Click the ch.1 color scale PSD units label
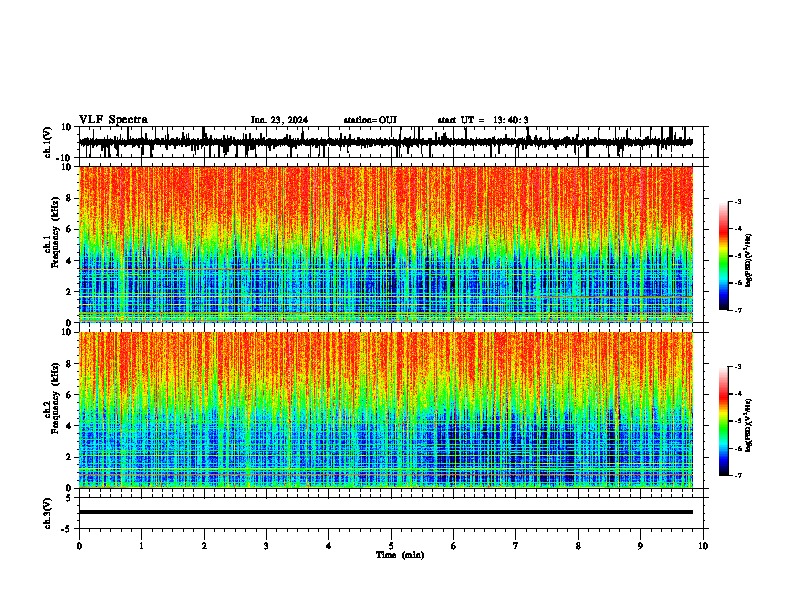The width and height of the screenshot is (792, 612). [x=749, y=260]
